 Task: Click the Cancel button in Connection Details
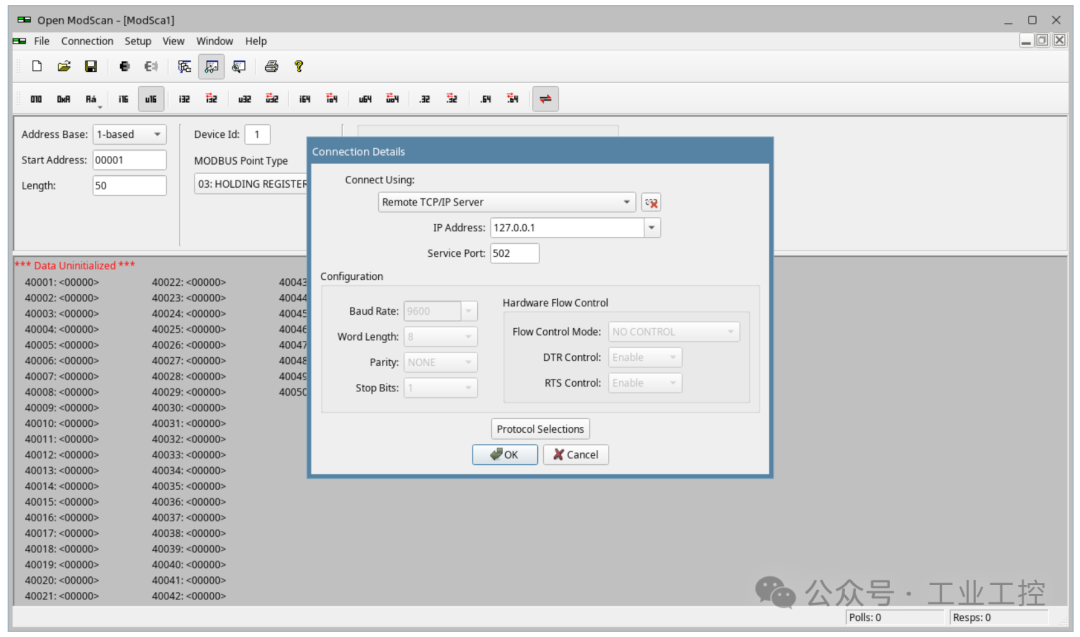pyautogui.click(x=575, y=455)
